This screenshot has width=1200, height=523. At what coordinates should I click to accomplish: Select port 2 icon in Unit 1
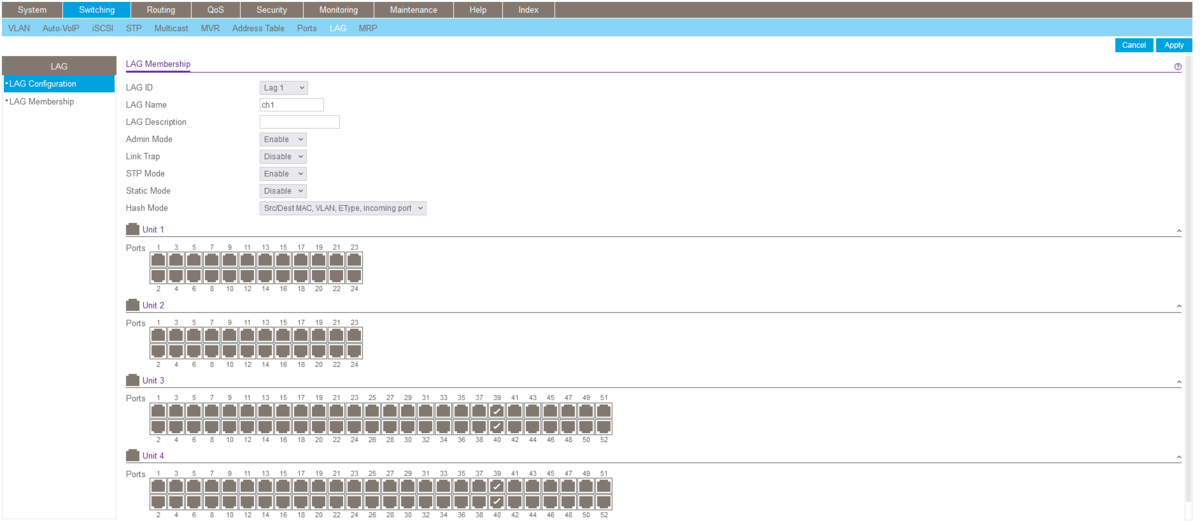[x=158, y=276]
